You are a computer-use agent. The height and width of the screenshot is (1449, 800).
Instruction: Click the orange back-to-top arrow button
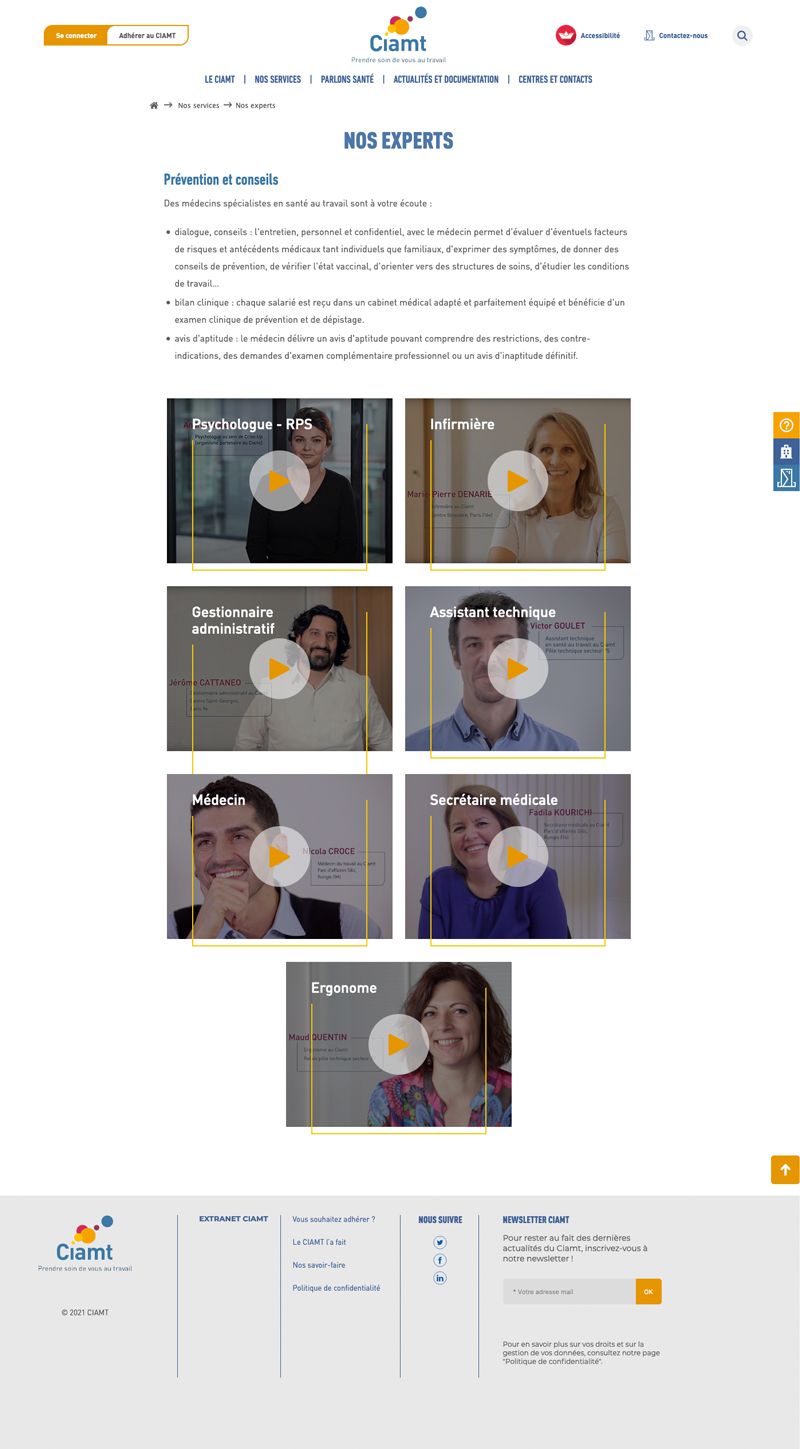click(785, 1170)
